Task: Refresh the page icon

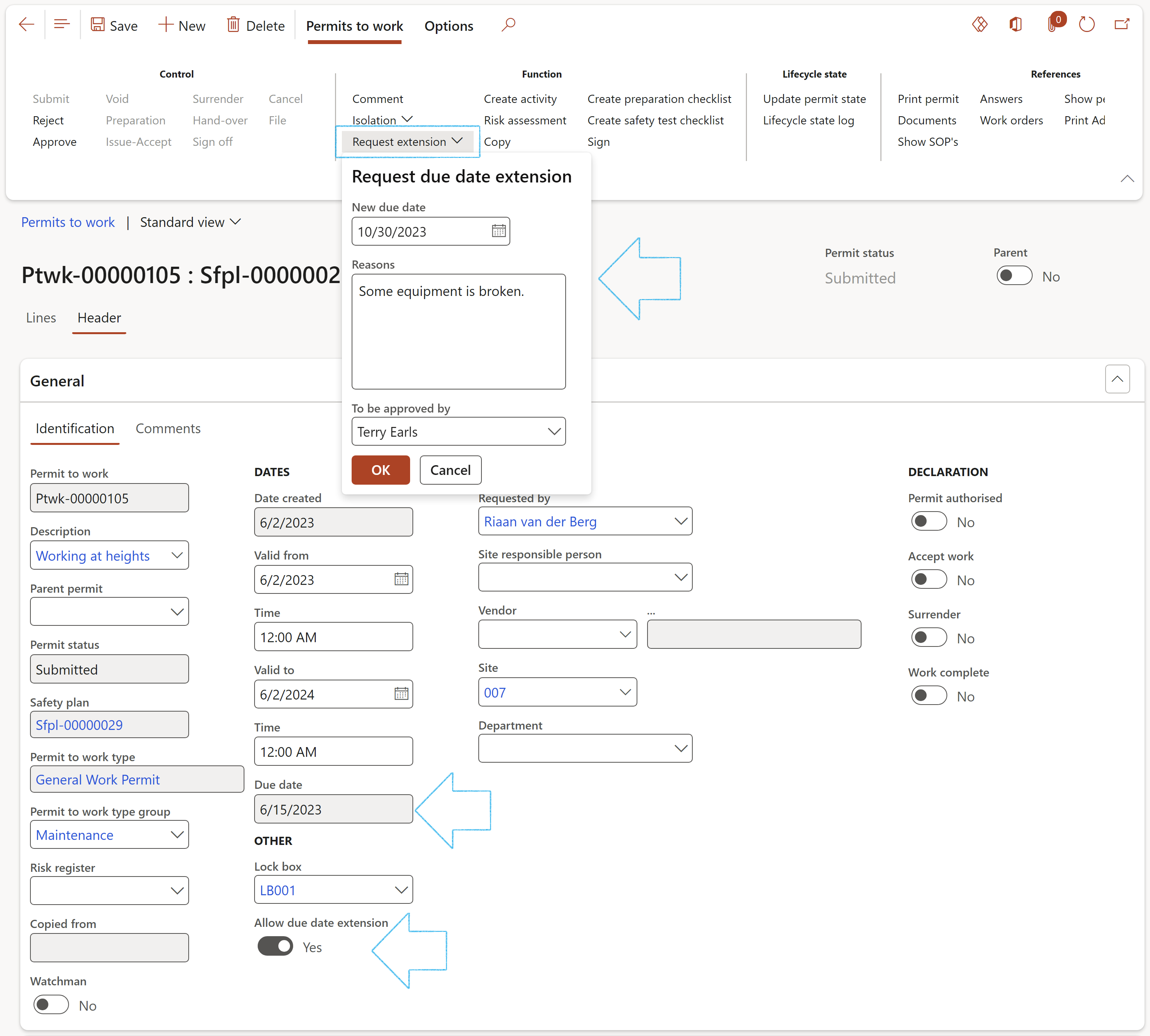Action: coord(1087,25)
